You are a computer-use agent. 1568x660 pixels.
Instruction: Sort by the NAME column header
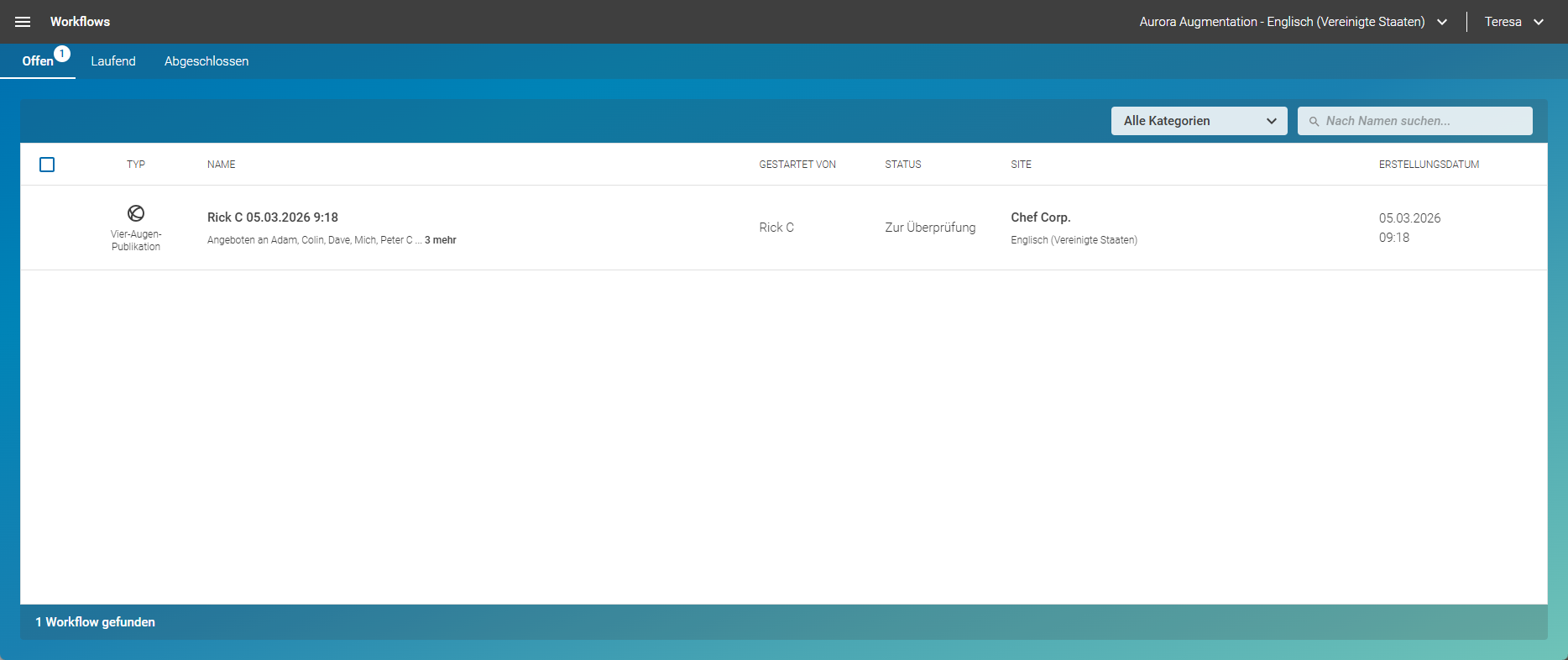[222, 165]
